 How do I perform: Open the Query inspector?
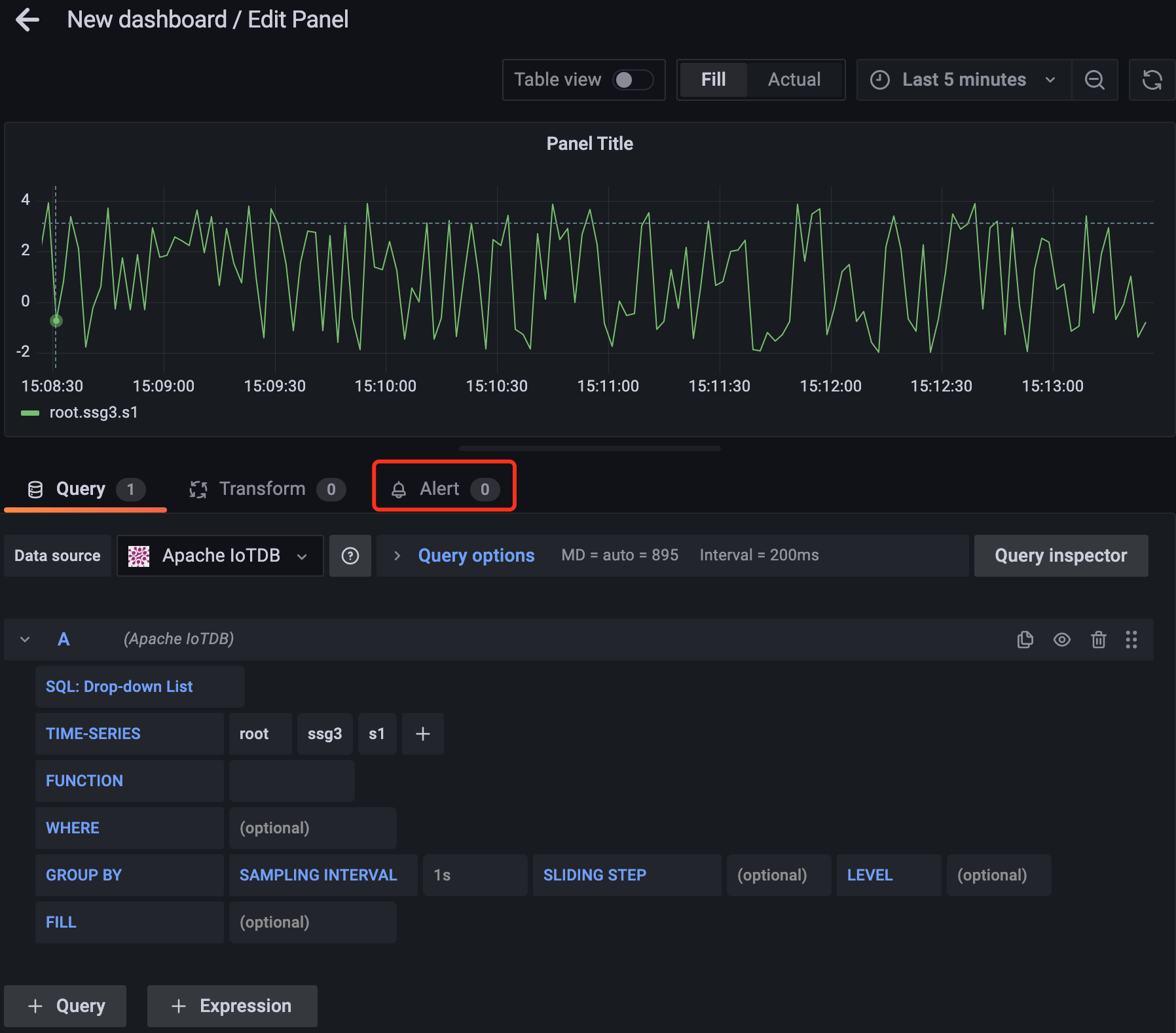tap(1060, 556)
